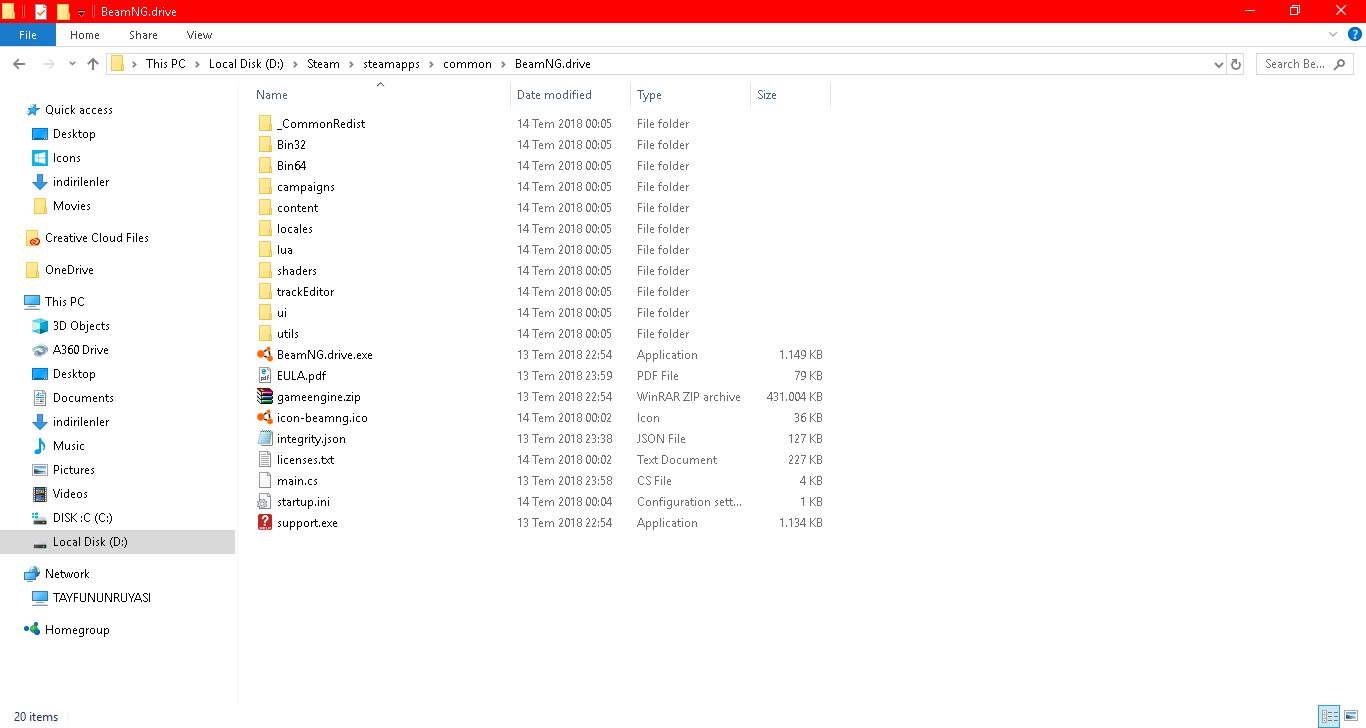
Task: Navigate to steamapps in the breadcrumb
Action: click(392, 64)
